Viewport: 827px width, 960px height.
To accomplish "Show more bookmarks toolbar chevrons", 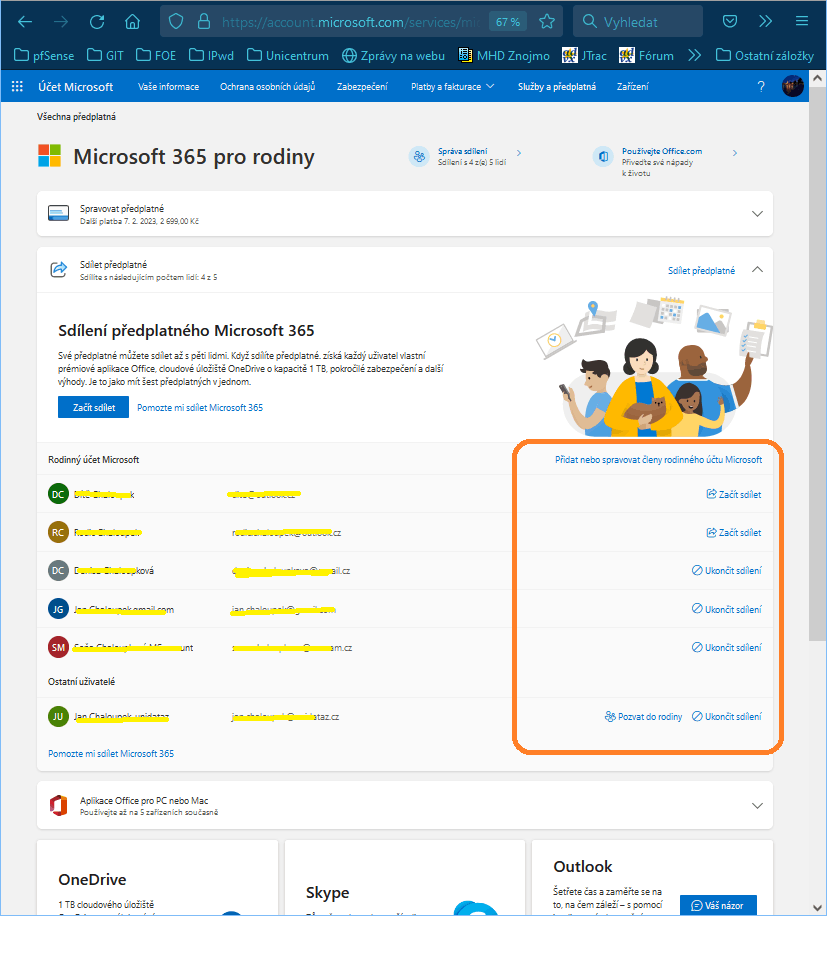I will pyautogui.click(x=694, y=56).
